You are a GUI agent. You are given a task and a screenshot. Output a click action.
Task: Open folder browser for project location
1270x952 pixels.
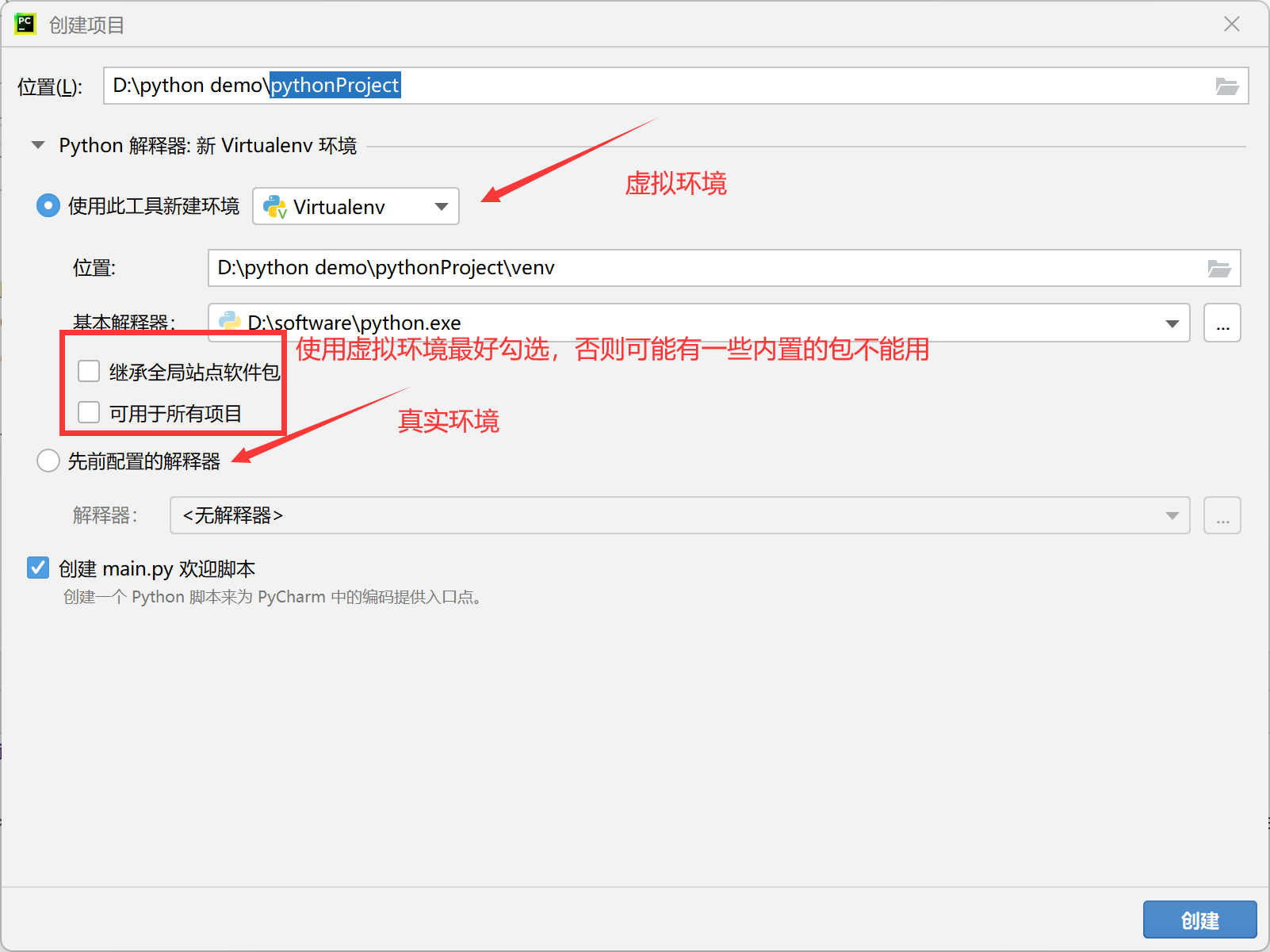tap(1227, 86)
